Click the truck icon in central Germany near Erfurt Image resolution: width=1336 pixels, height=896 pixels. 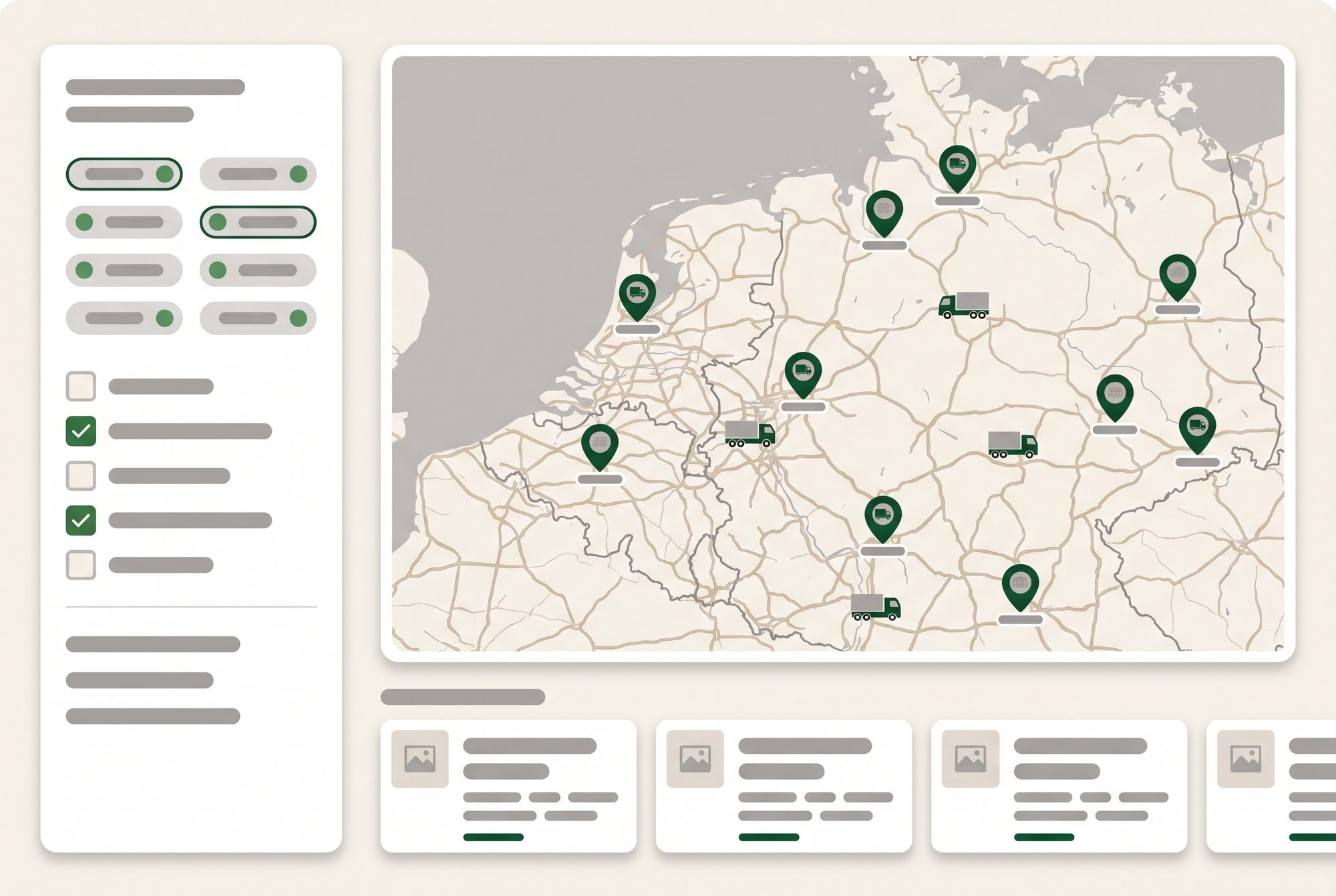point(1013,445)
